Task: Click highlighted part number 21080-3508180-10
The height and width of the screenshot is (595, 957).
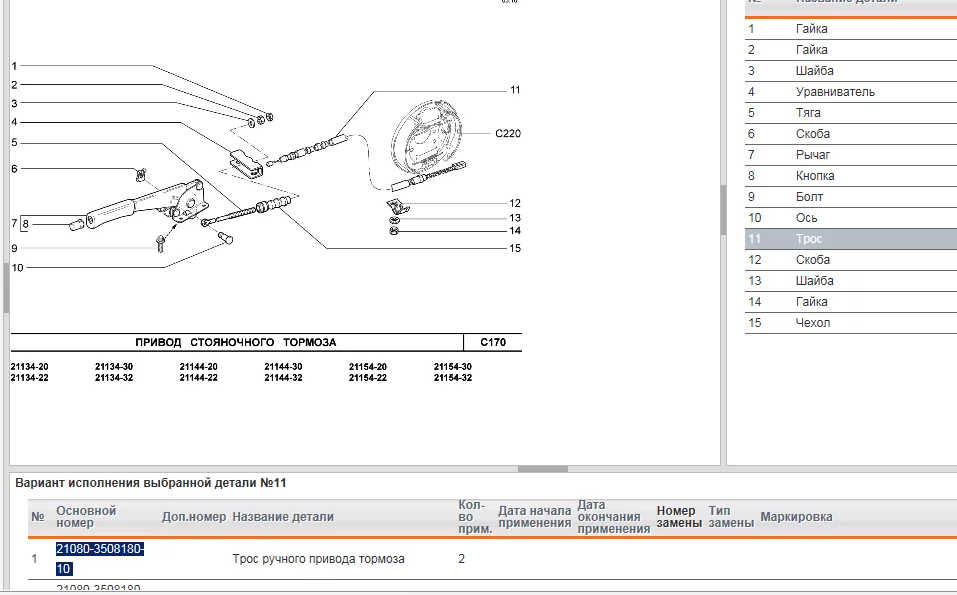Action: [x=100, y=558]
